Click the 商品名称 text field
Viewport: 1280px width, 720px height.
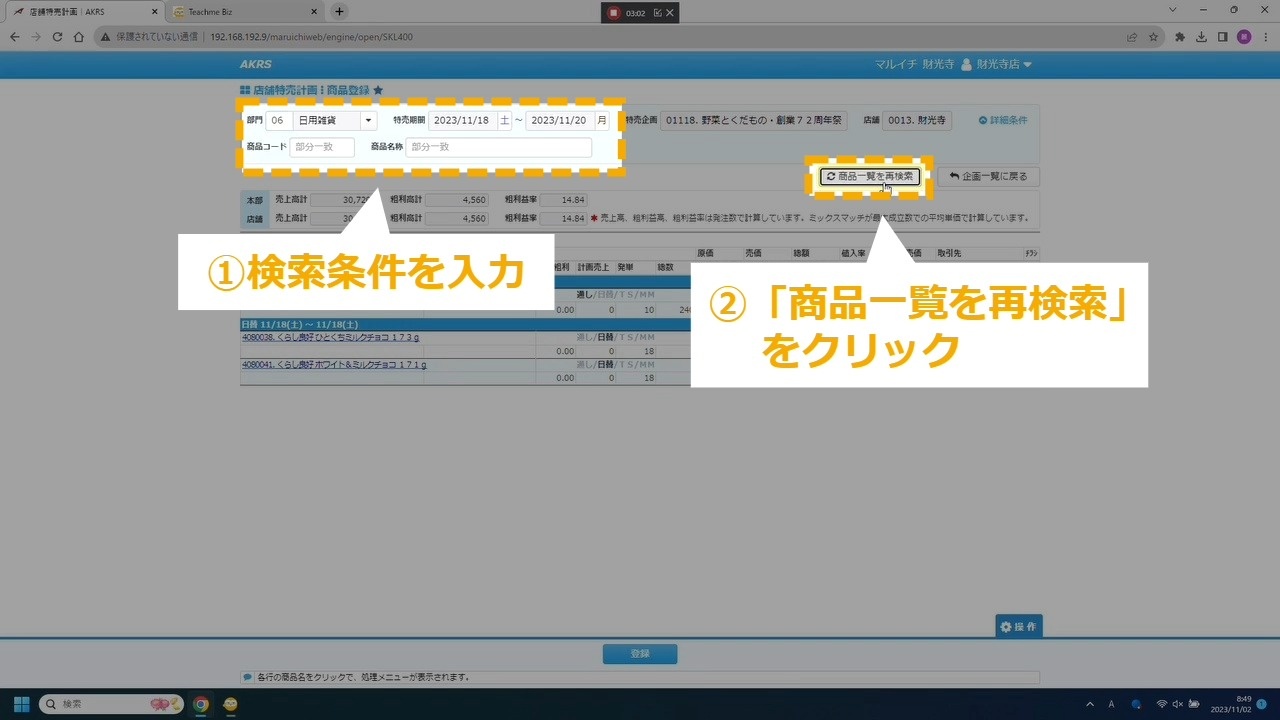point(498,147)
